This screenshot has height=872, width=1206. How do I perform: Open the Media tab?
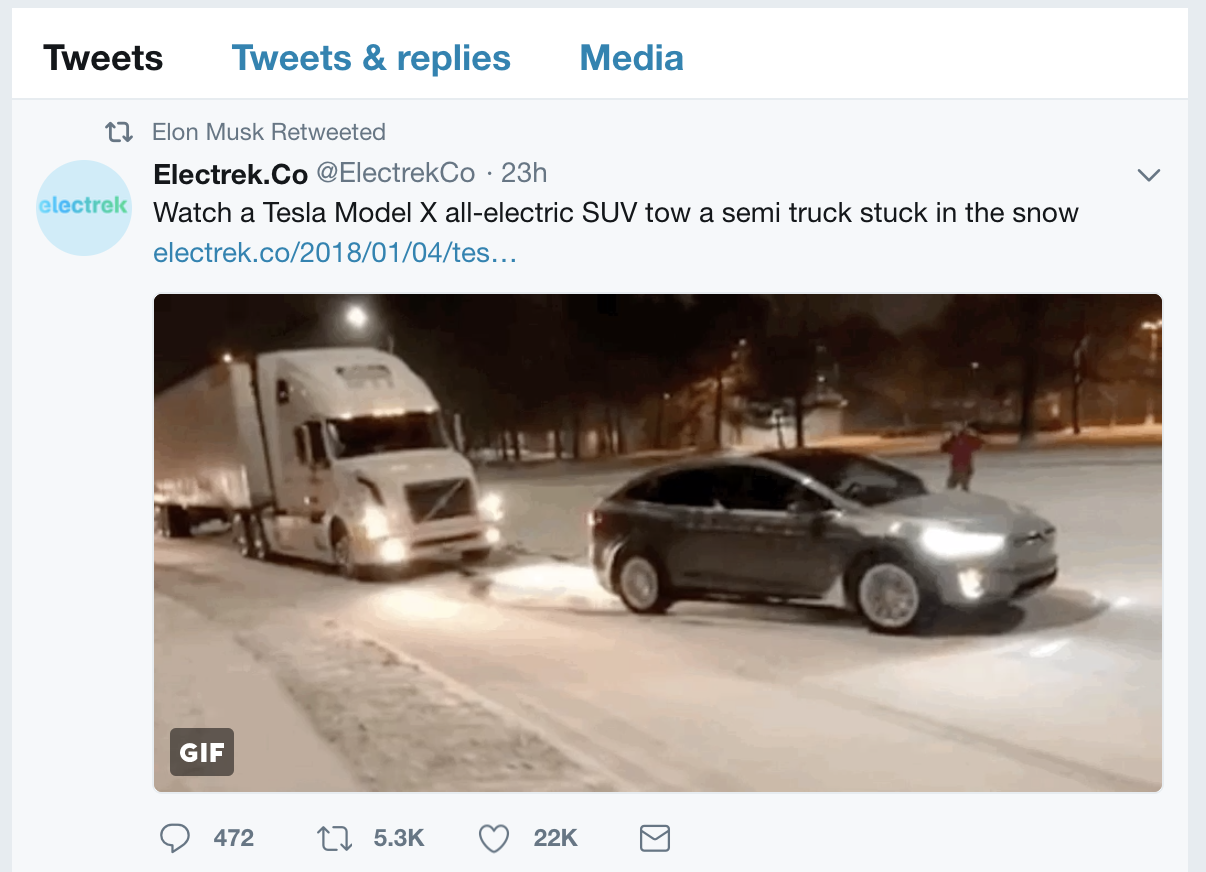click(631, 58)
